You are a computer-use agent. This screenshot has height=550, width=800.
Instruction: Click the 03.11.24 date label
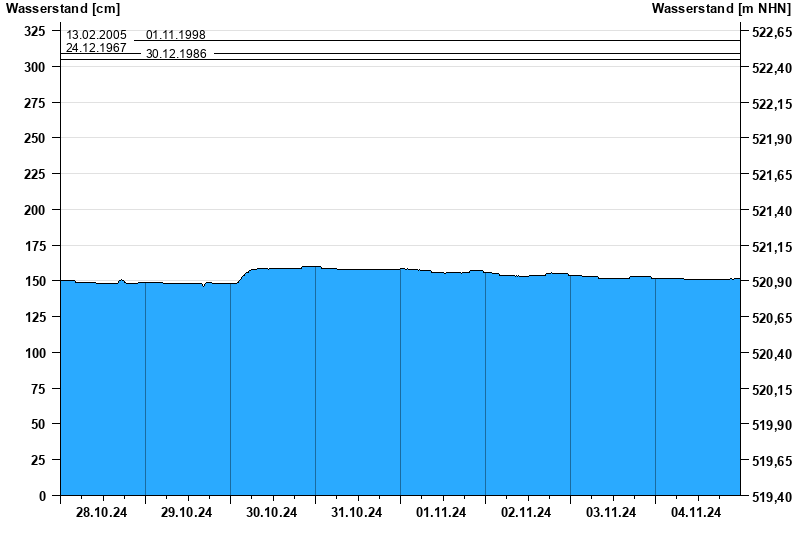point(612,513)
